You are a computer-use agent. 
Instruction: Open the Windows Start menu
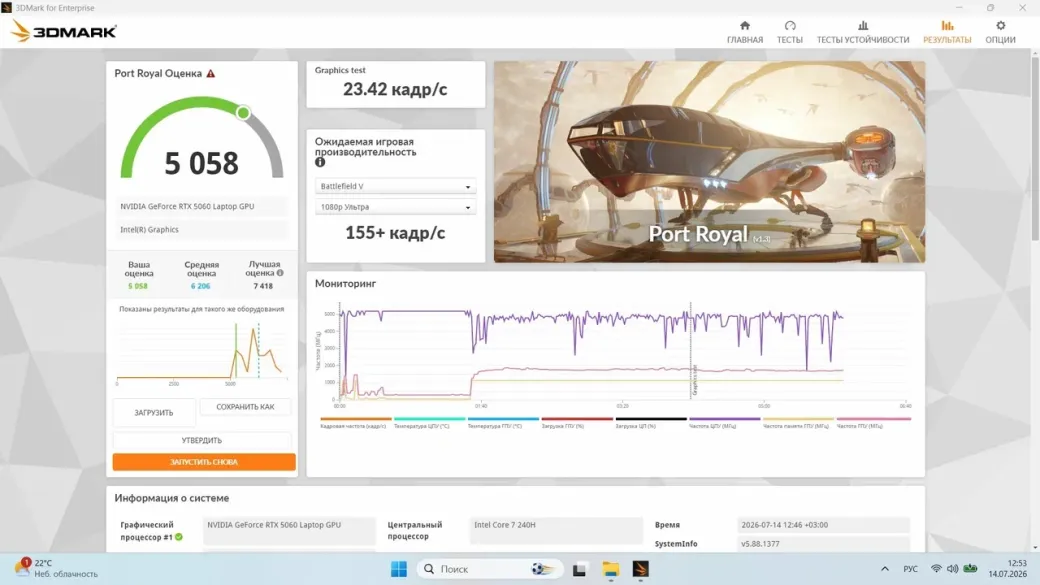[399, 569]
